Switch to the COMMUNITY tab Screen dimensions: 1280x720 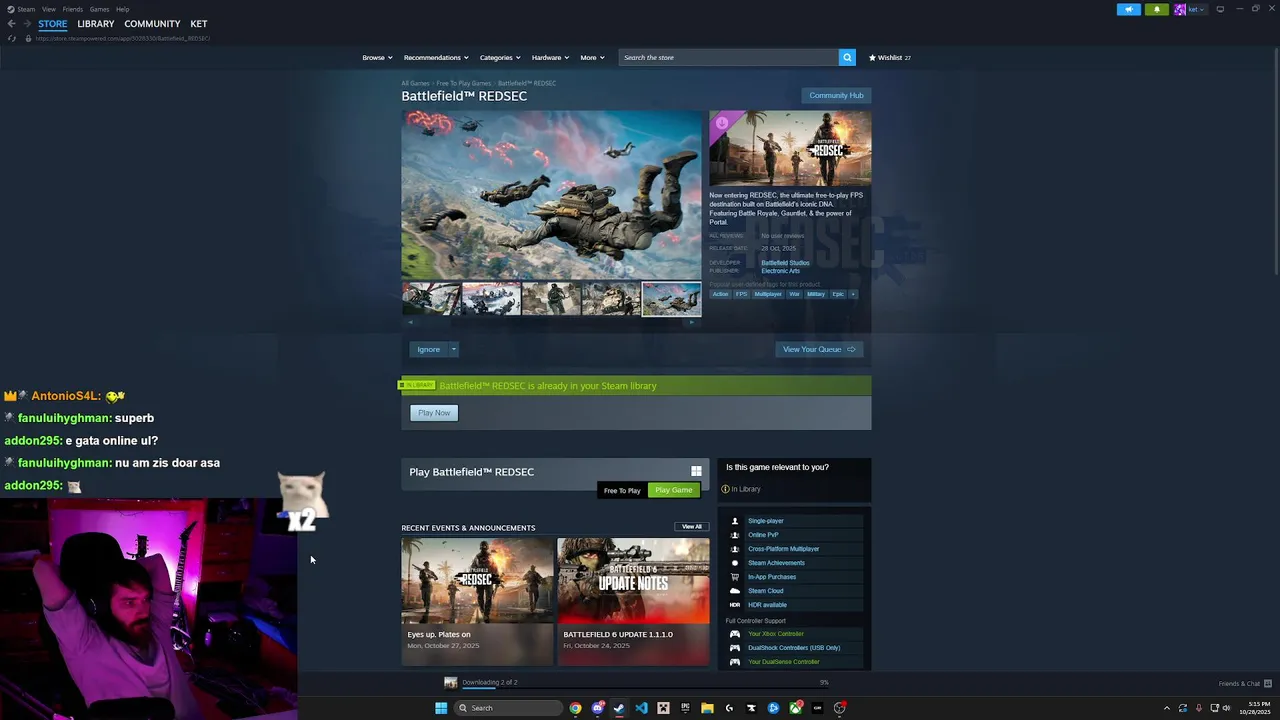152,23
